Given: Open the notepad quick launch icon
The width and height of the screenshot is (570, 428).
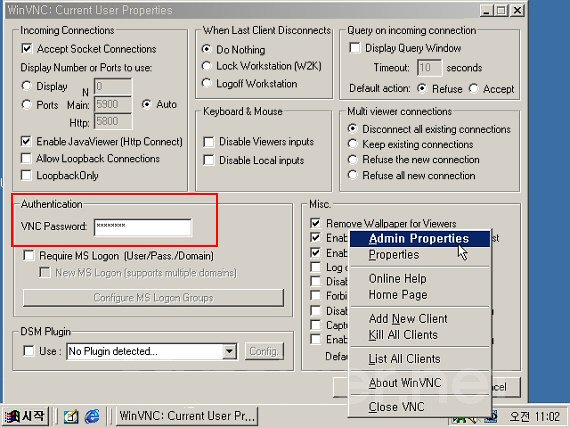Looking at the screenshot, I should (71, 417).
